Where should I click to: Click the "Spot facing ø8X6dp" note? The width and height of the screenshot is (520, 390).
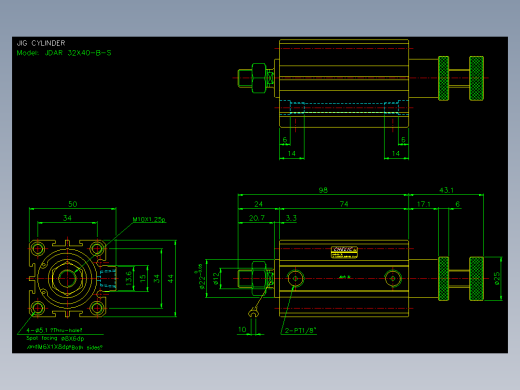click(55, 338)
